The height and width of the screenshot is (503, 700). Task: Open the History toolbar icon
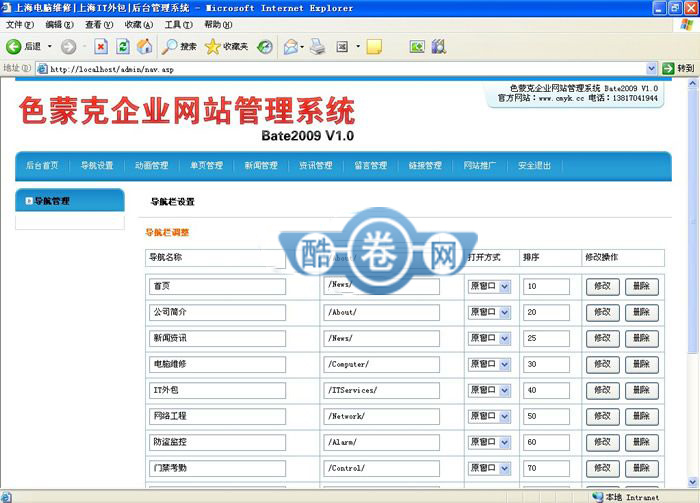point(265,46)
